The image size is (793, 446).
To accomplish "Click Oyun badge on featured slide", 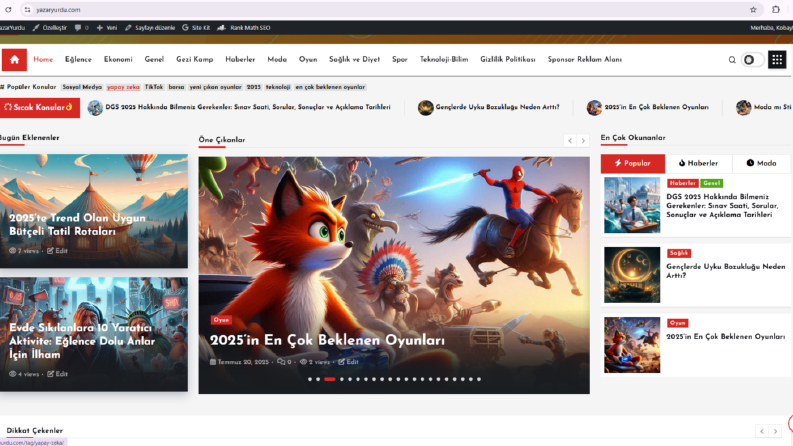I will coord(221,320).
